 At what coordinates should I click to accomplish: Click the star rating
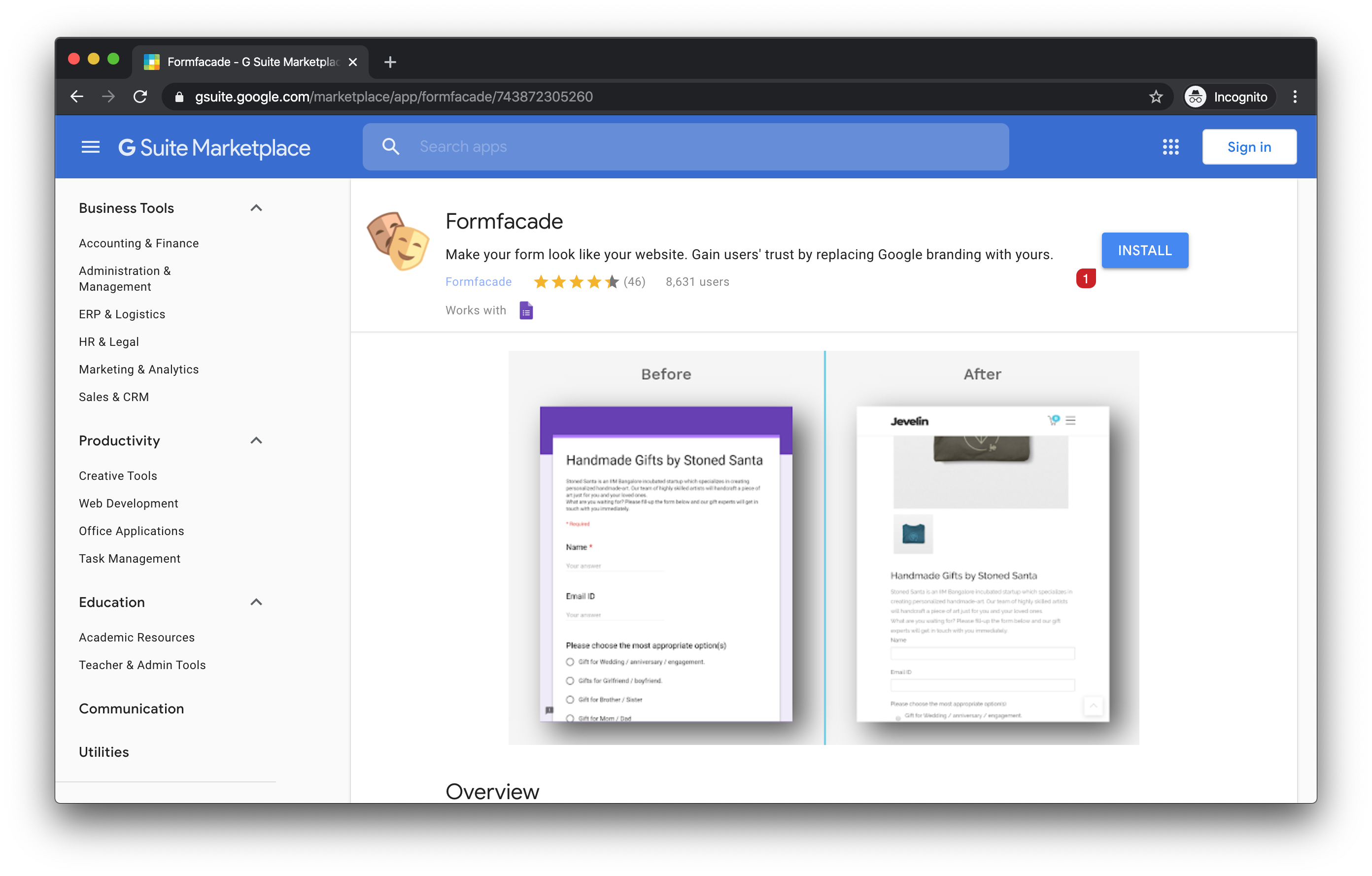coord(576,282)
